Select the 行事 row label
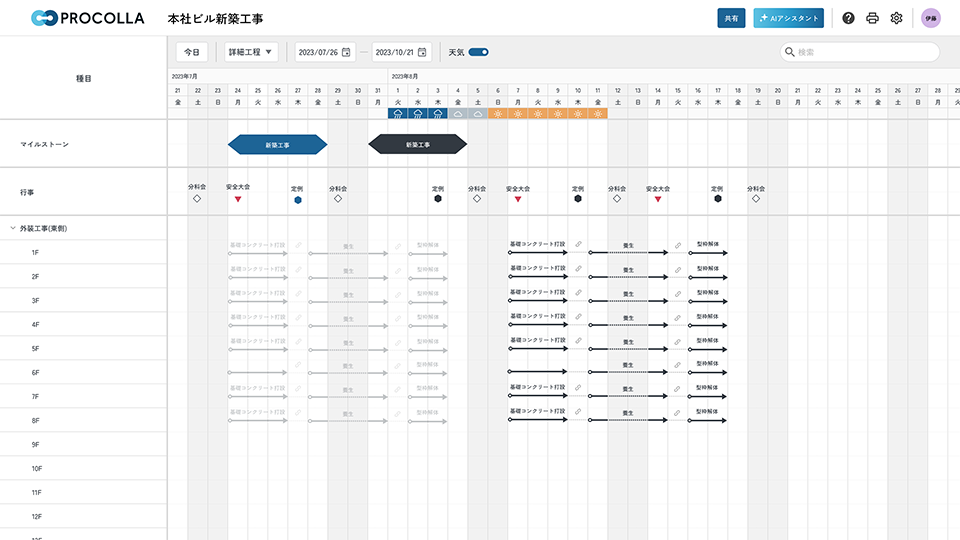 click(27, 192)
